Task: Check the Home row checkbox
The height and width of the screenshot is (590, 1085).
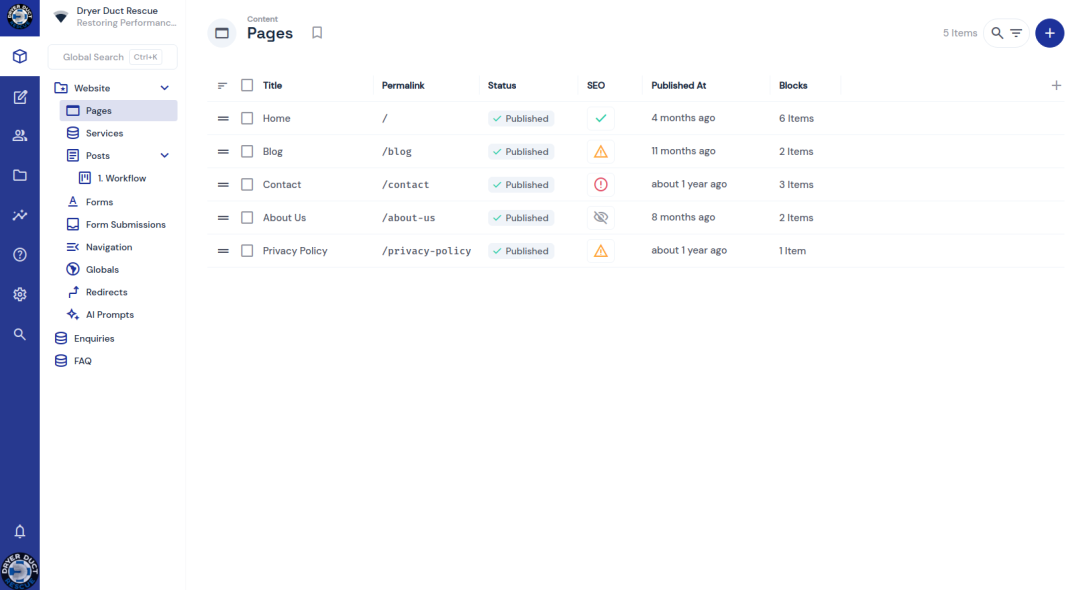Action: (247, 118)
